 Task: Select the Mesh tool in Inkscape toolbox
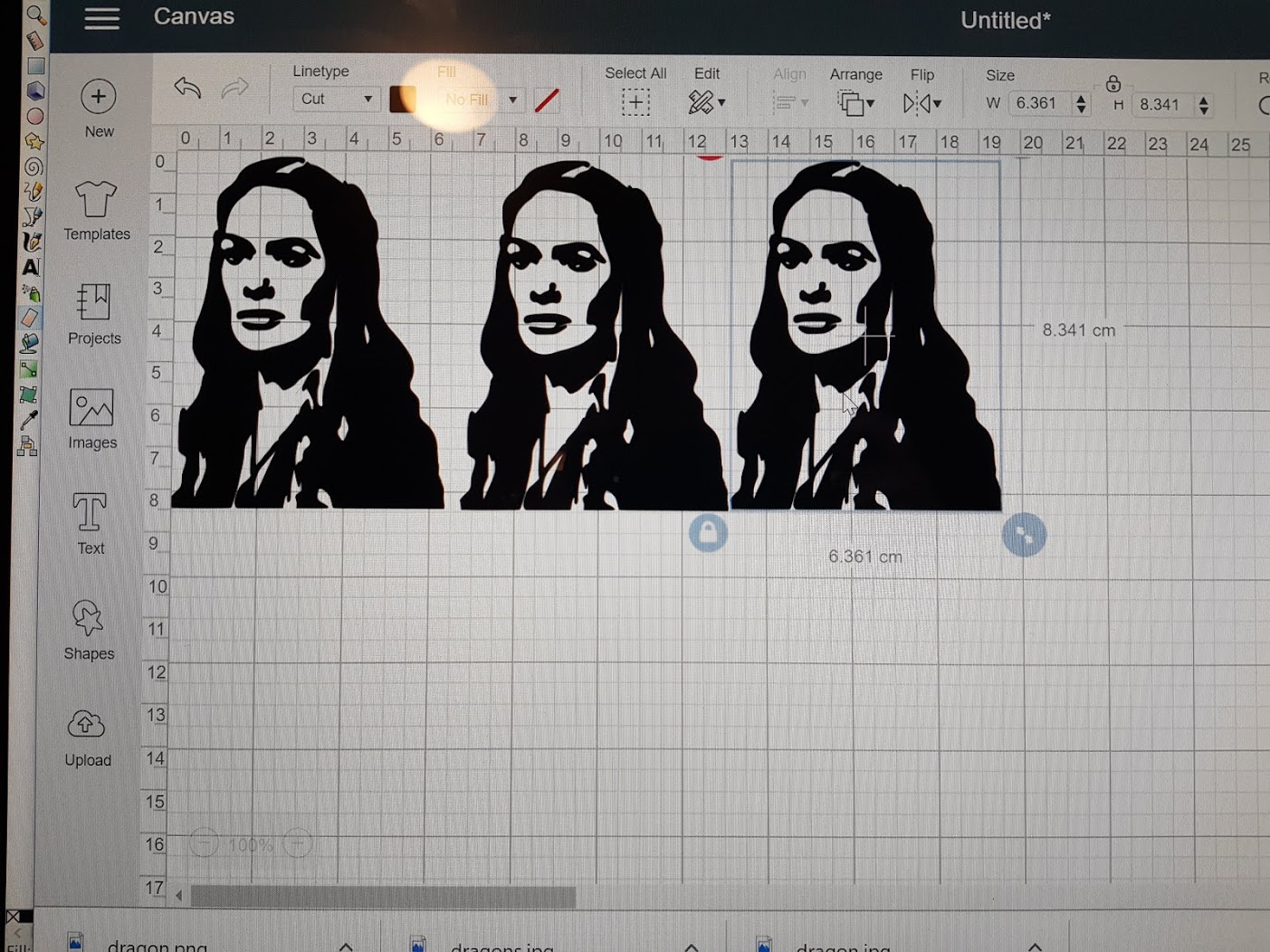pyautogui.click(x=28, y=395)
